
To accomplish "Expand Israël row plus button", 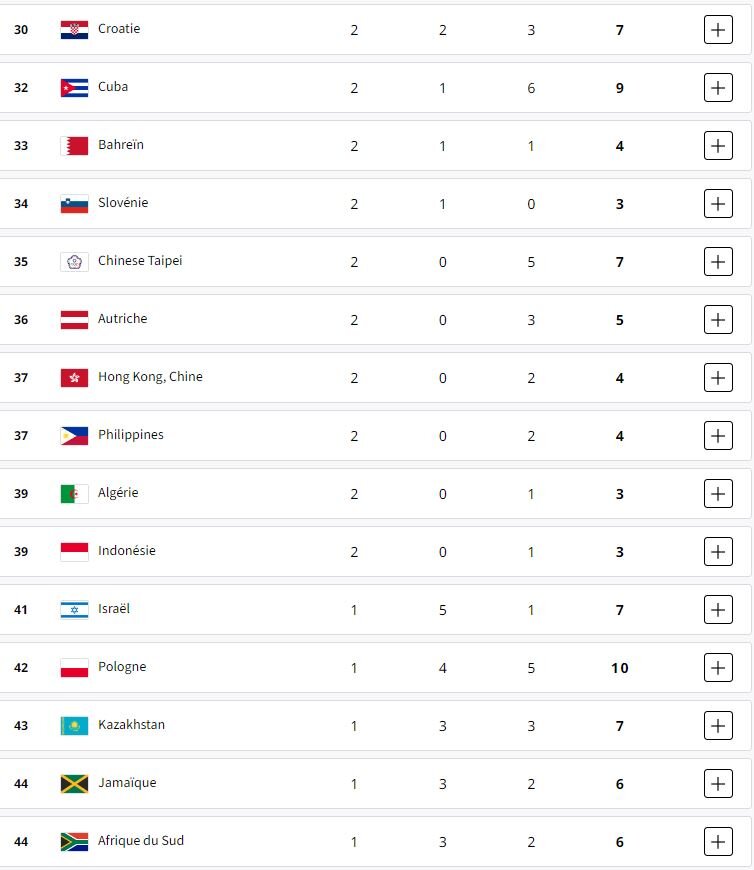I will click(x=718, y=610).
